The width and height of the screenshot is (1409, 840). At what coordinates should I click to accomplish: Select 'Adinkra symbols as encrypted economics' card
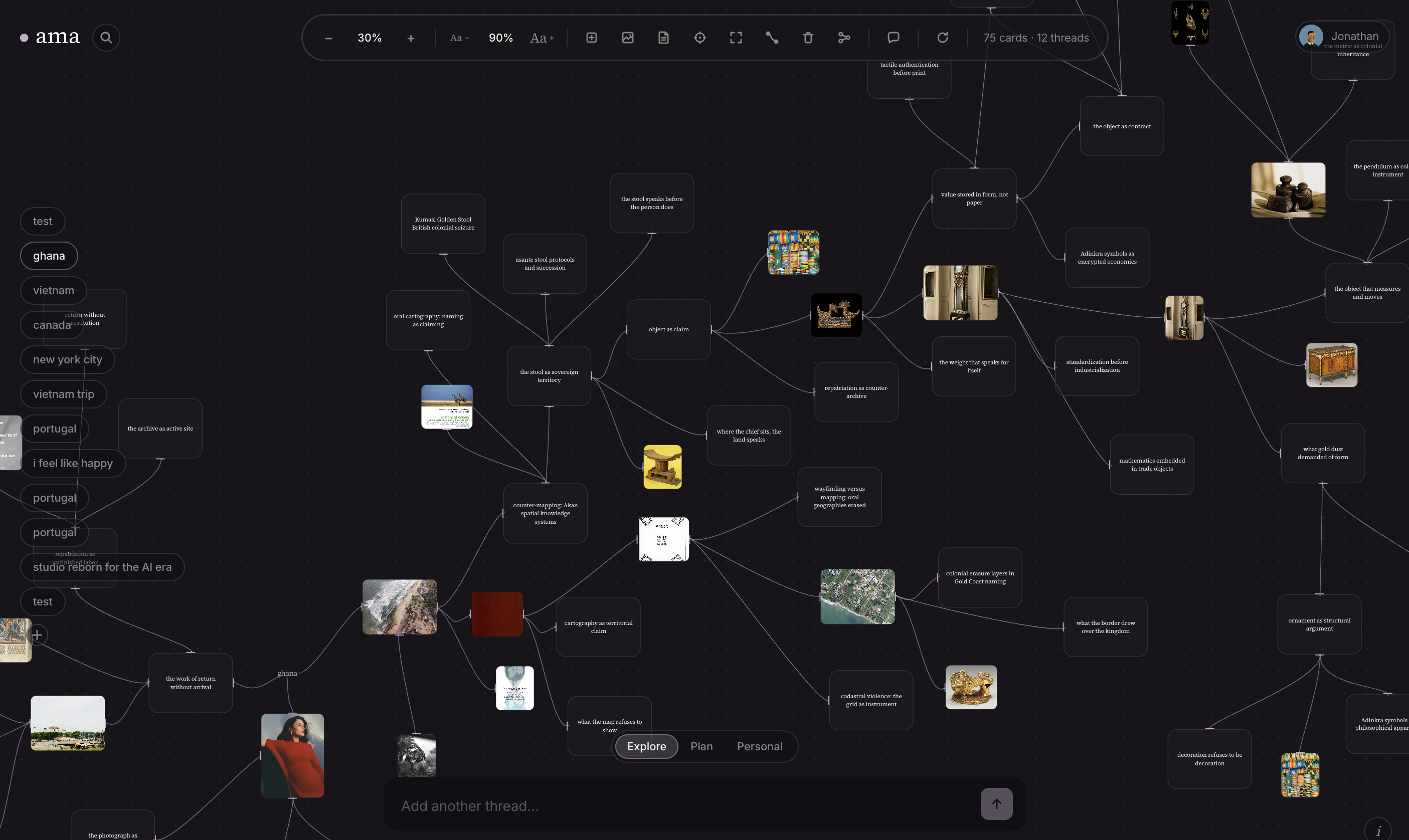[x=1107, y=258]
